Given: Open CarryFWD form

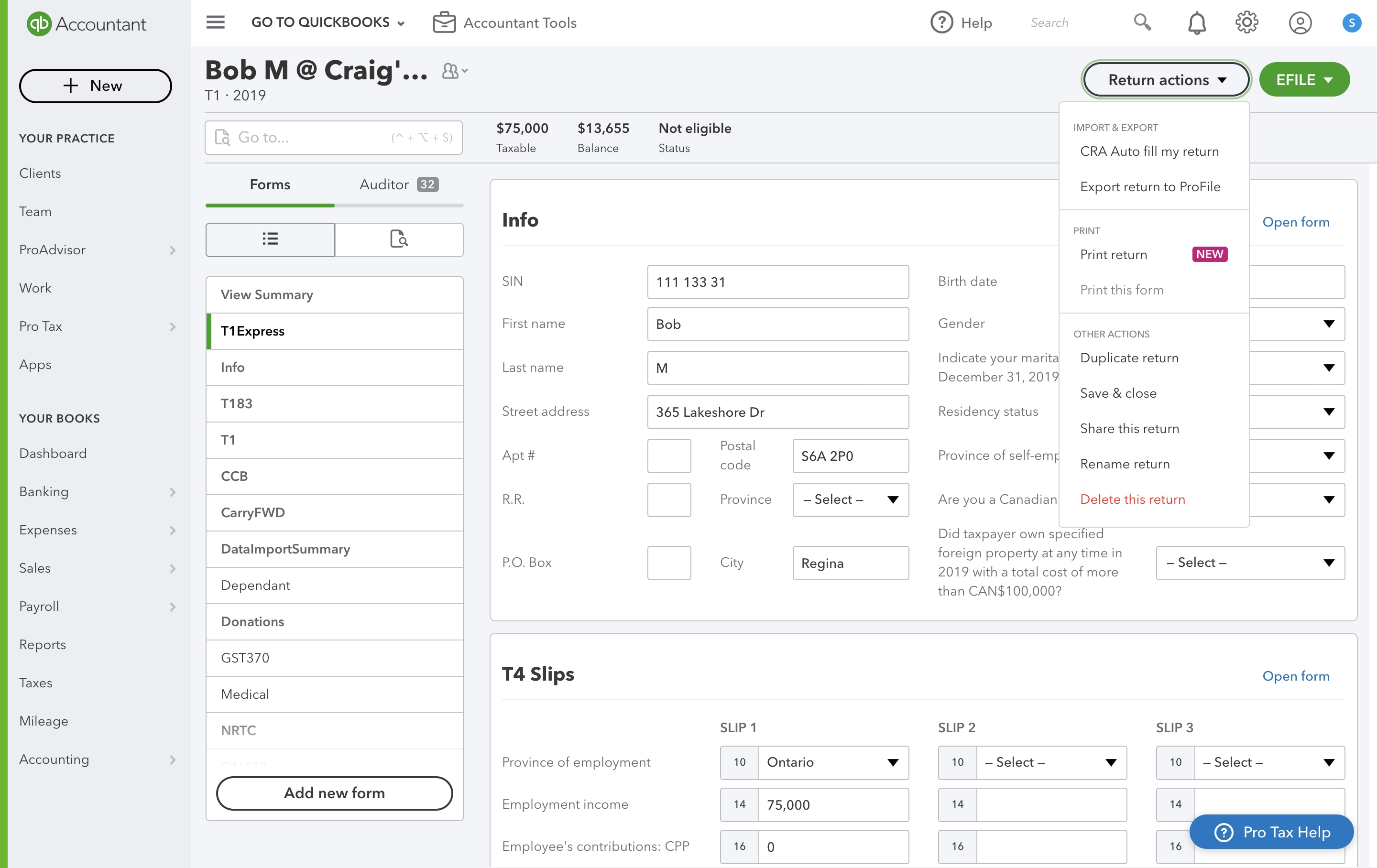Looking at the screenshot, I should click(335, 512).
